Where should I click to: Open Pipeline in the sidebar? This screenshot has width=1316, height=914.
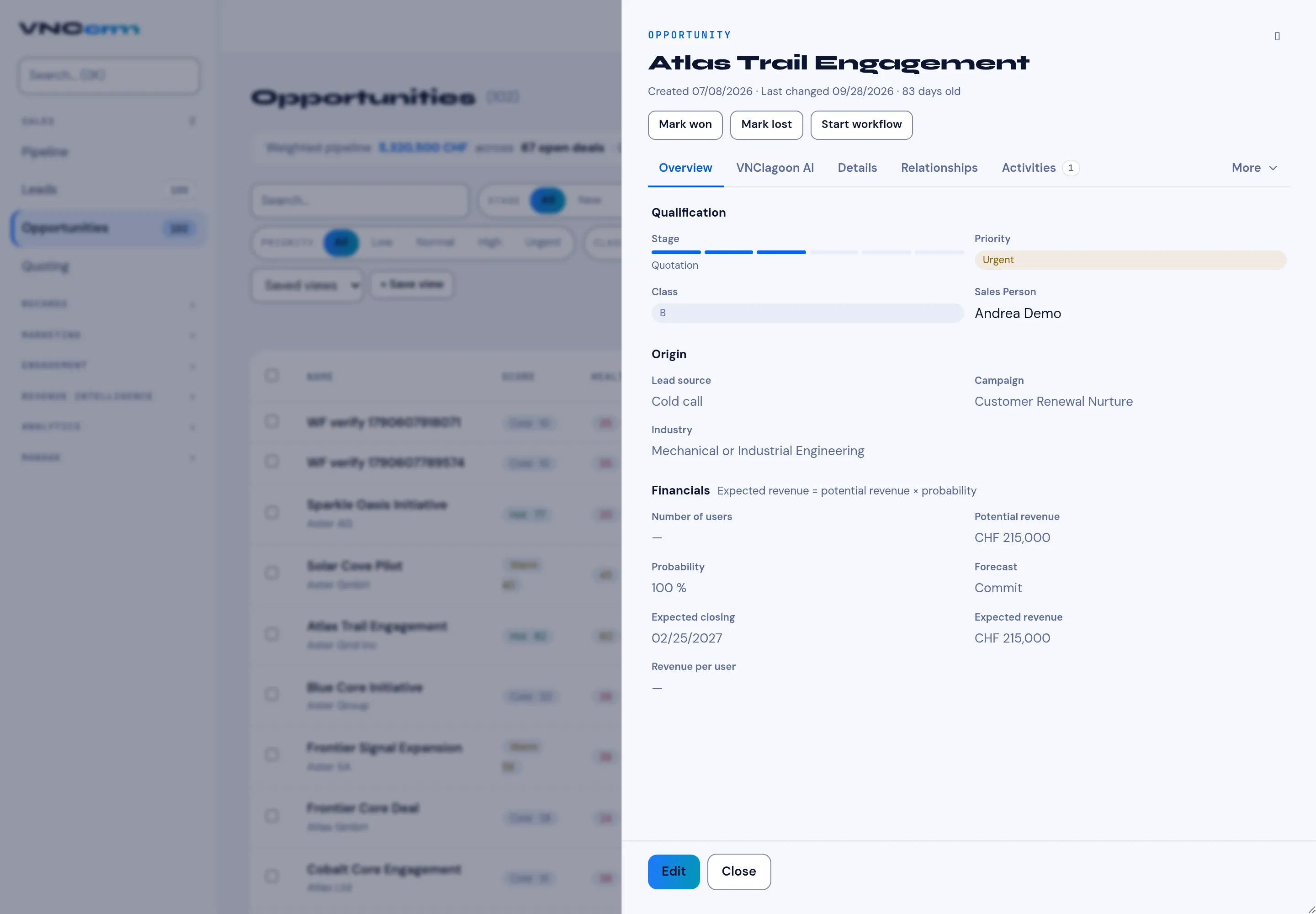point(109,152)
